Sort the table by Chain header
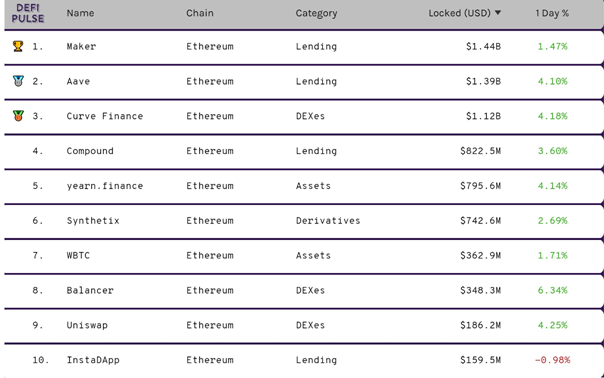604x378 pixels. tap(200, 13)
